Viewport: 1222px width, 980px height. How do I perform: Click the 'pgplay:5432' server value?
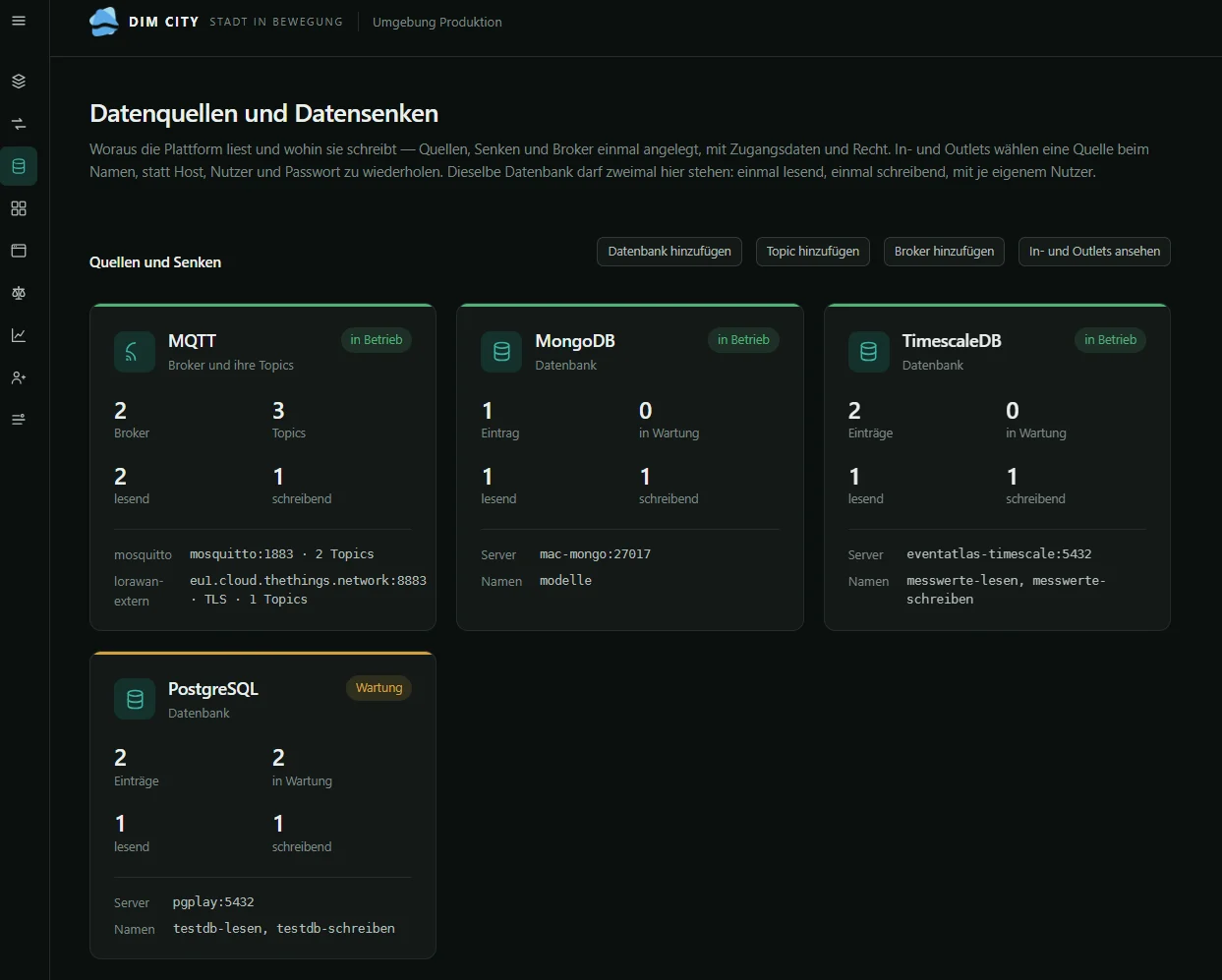click(213, 902)
